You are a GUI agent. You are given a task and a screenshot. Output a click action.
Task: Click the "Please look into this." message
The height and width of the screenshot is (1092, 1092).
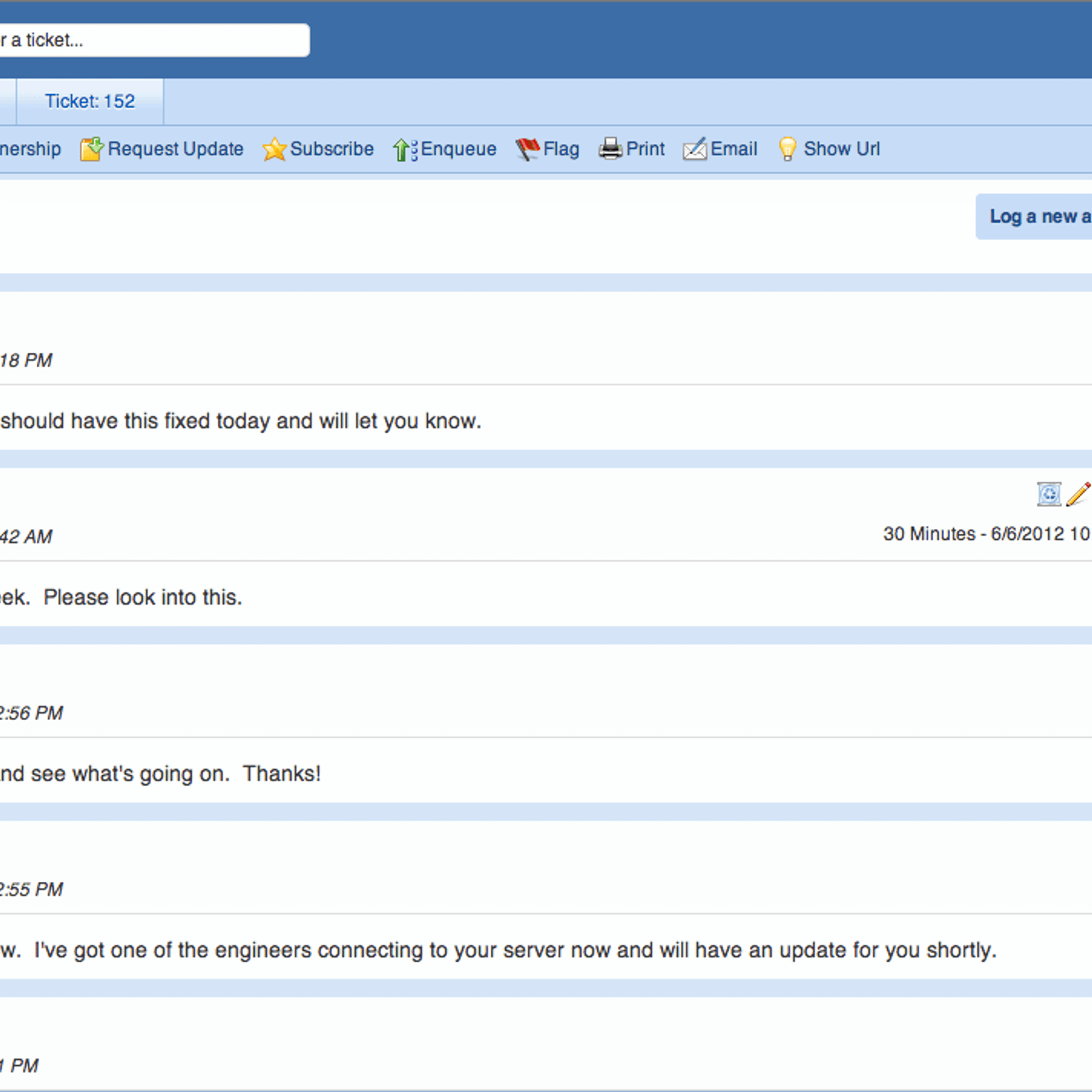click(143, 597)
